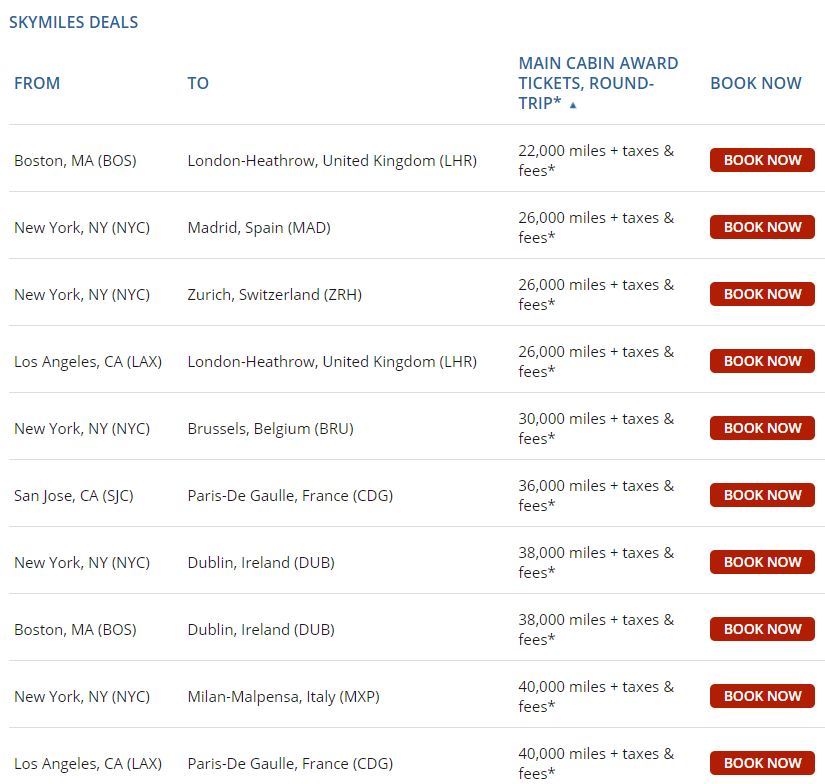
Task: Book New York to Madrid flight
Action: pyautogui.click(x=762, y=227)
